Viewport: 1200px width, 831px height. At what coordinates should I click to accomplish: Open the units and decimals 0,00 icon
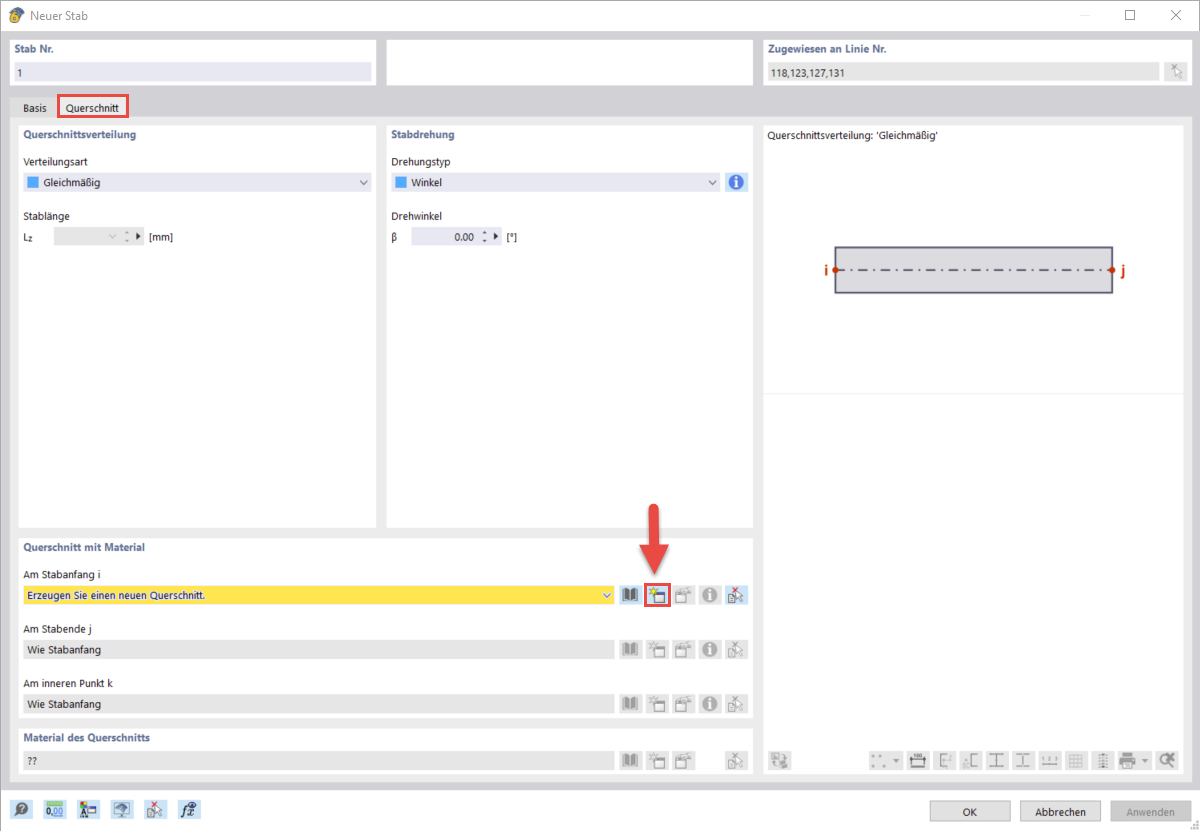(x=54, y=810)
